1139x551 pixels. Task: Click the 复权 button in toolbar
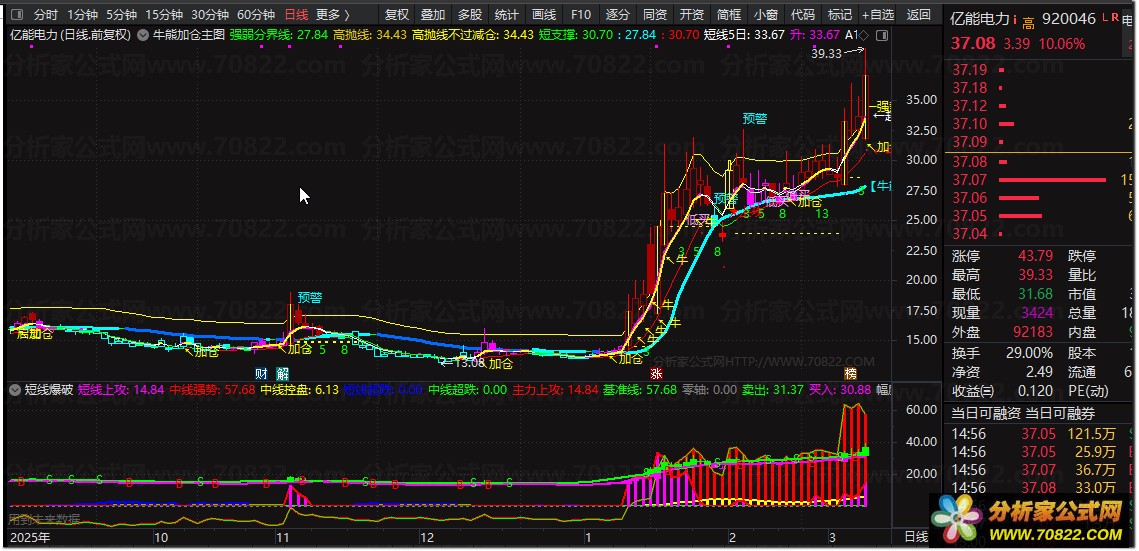pos(397,15)
